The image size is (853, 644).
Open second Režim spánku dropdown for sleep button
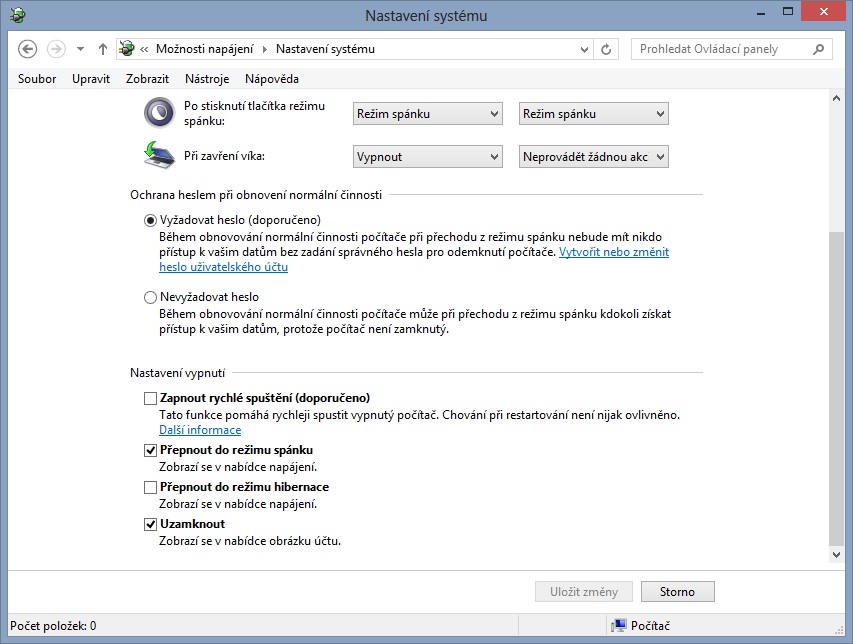click(594, 114)
